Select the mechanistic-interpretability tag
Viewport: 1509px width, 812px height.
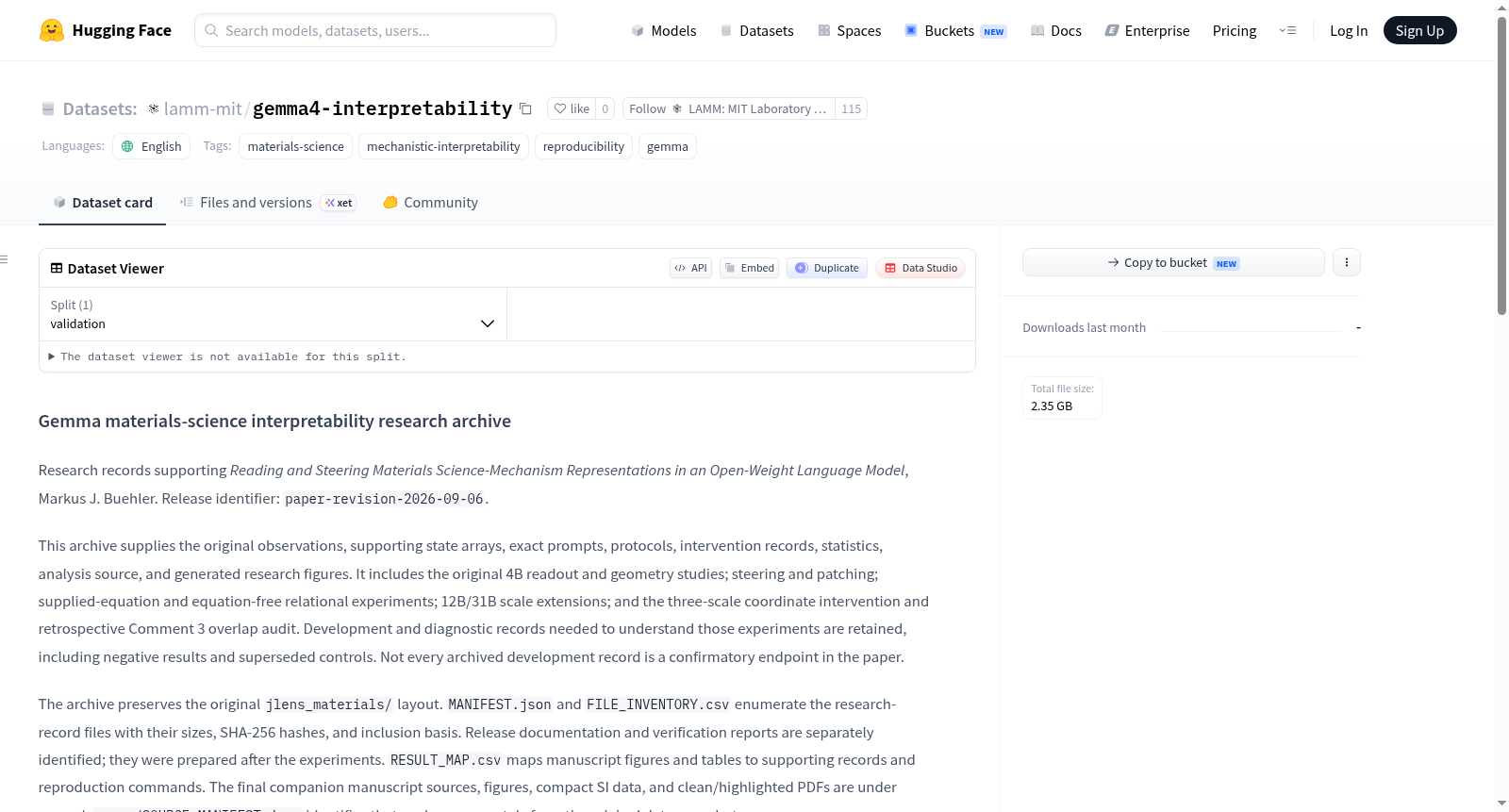[443, 146]
